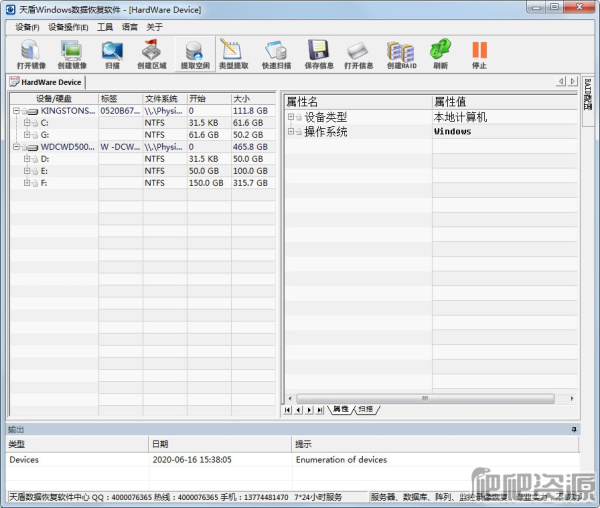Viewport: 600px width, 508px height.
Task: Click the 大小 column header
Action: [x=253, y=99]
